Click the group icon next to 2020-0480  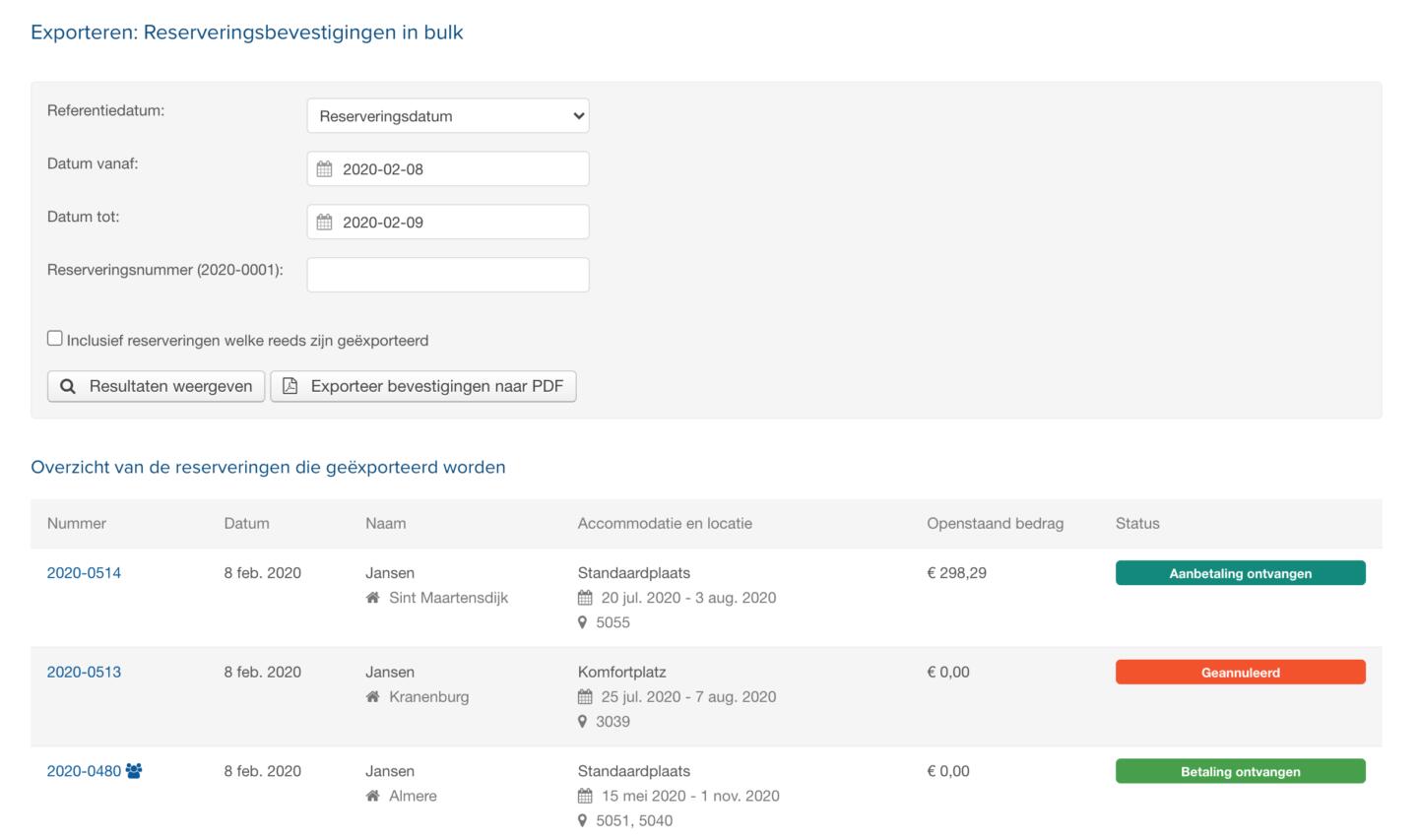(134, 771)
